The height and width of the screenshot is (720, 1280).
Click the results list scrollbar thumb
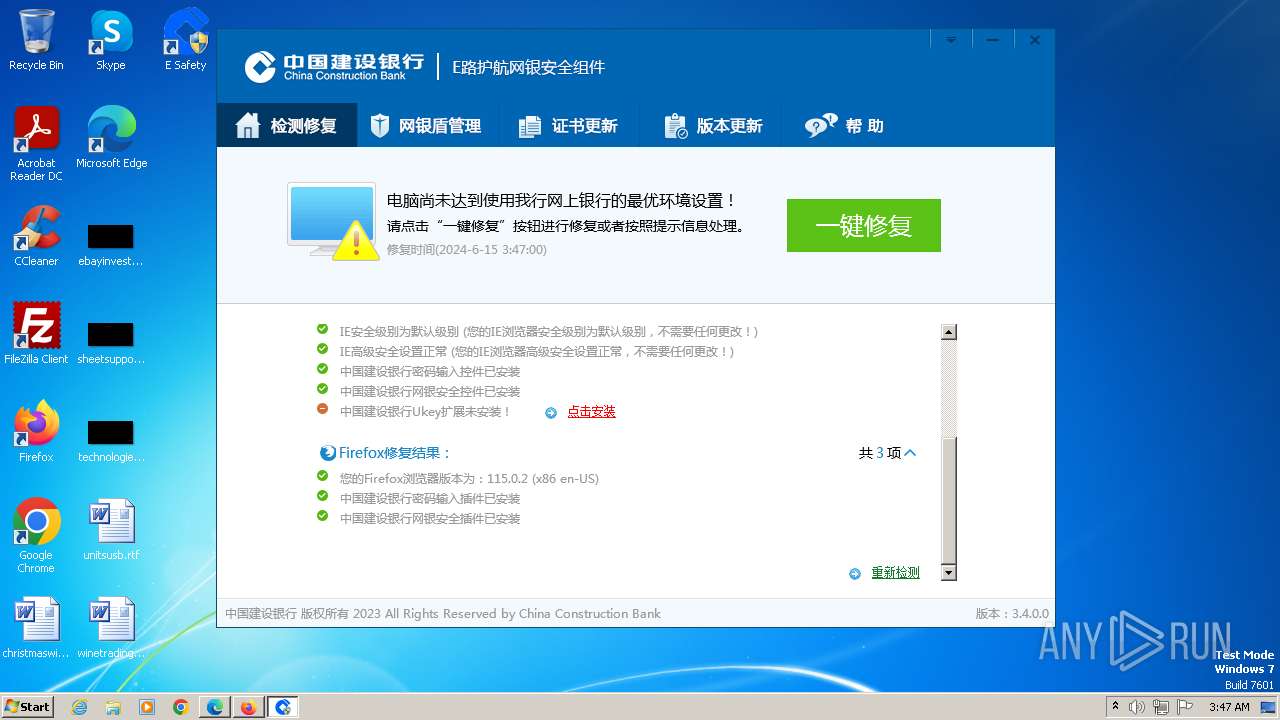click(949, 500)
